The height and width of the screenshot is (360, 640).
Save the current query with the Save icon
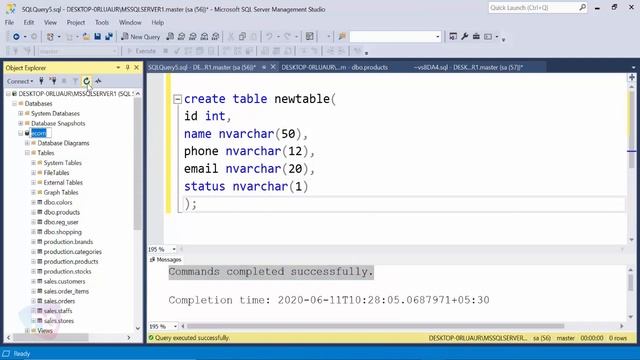point(98,37)
